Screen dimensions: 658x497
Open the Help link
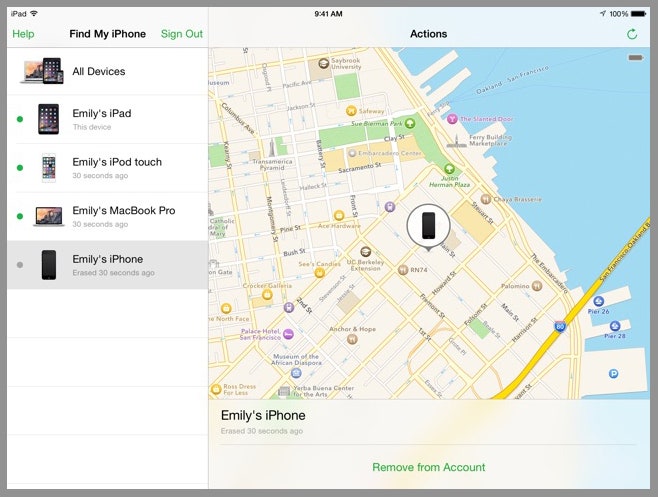click(x=23, y=34)
